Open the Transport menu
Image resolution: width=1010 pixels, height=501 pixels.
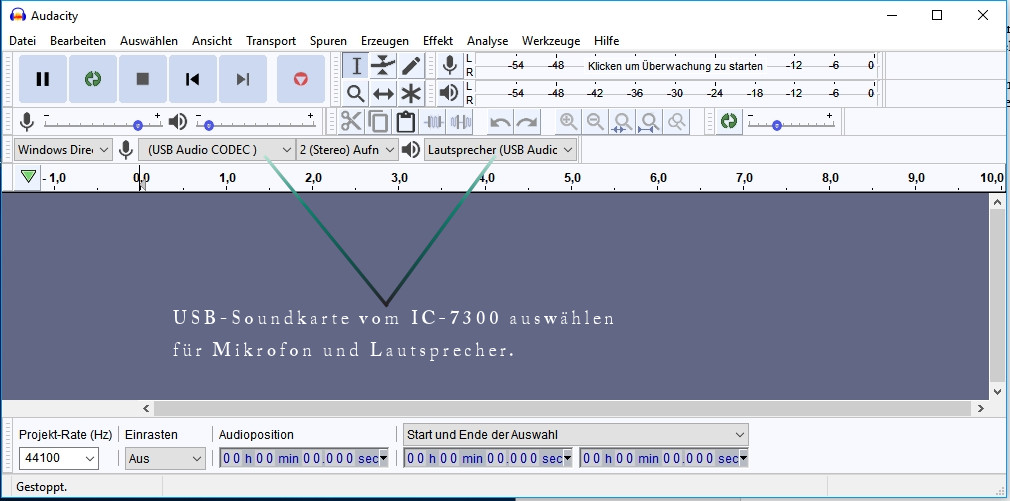point(271,41)
